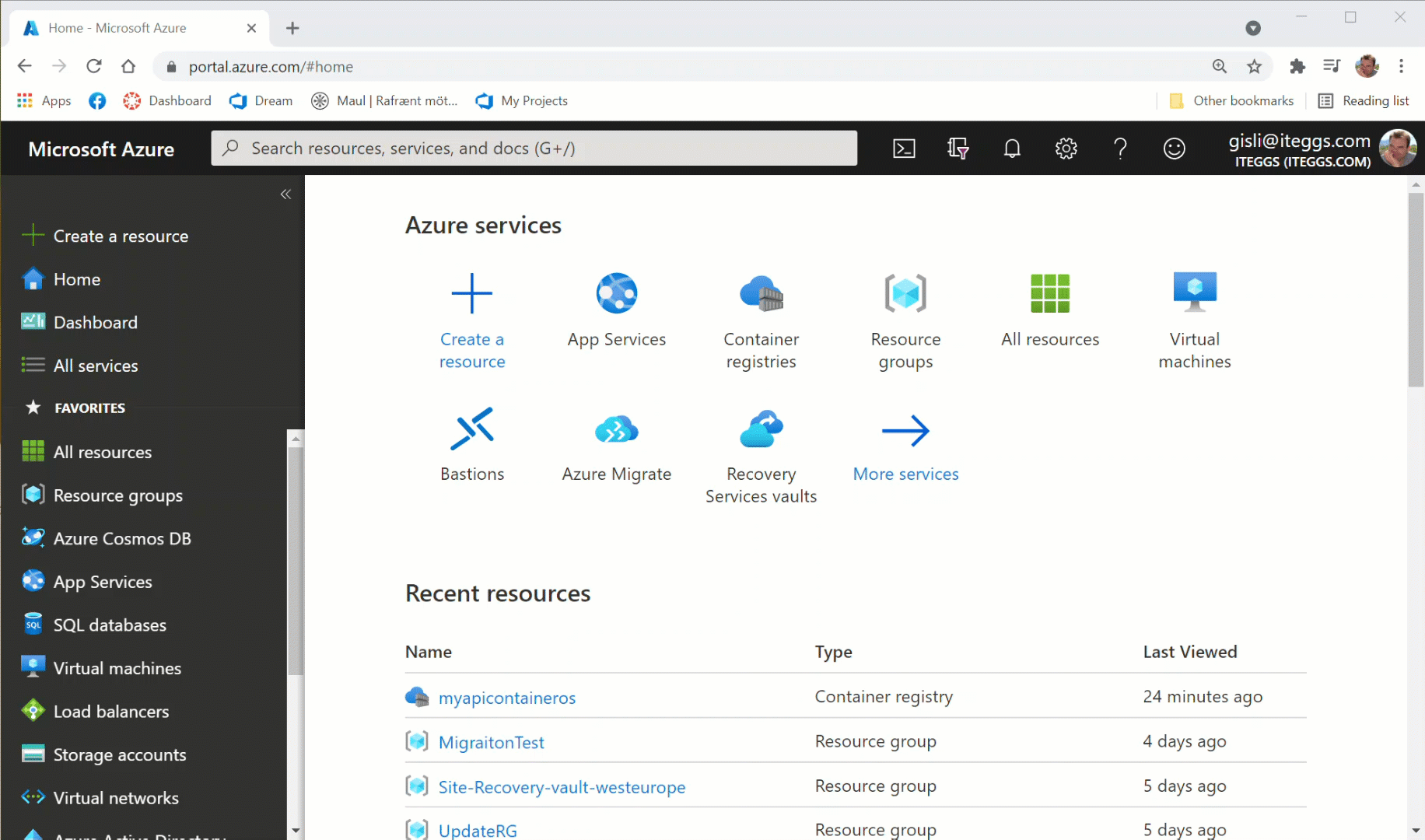
Task: Go back in browser history
Action: [x=24, y=66]
